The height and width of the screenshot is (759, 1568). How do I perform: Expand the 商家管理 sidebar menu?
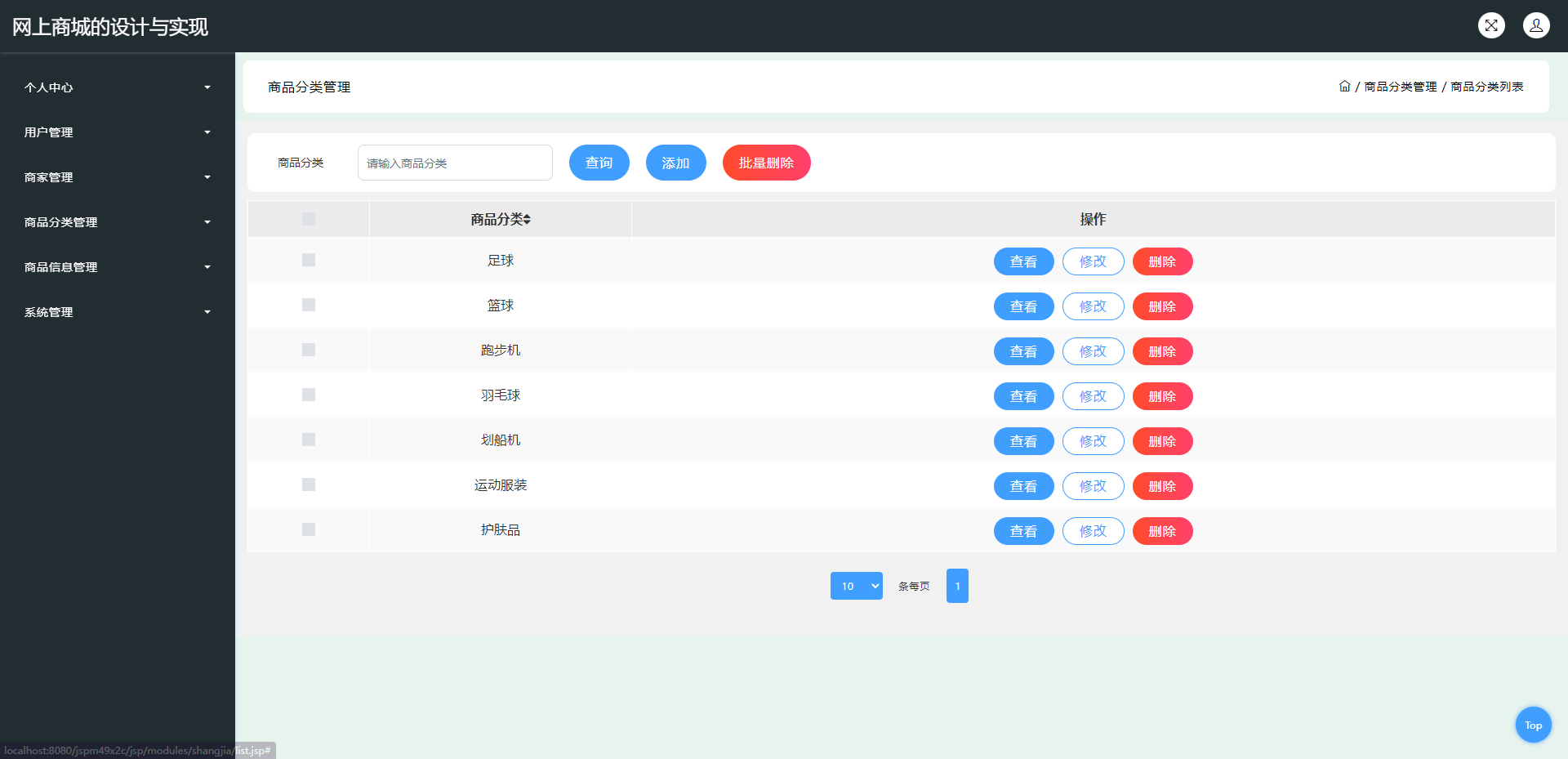[x=117, y=177]
